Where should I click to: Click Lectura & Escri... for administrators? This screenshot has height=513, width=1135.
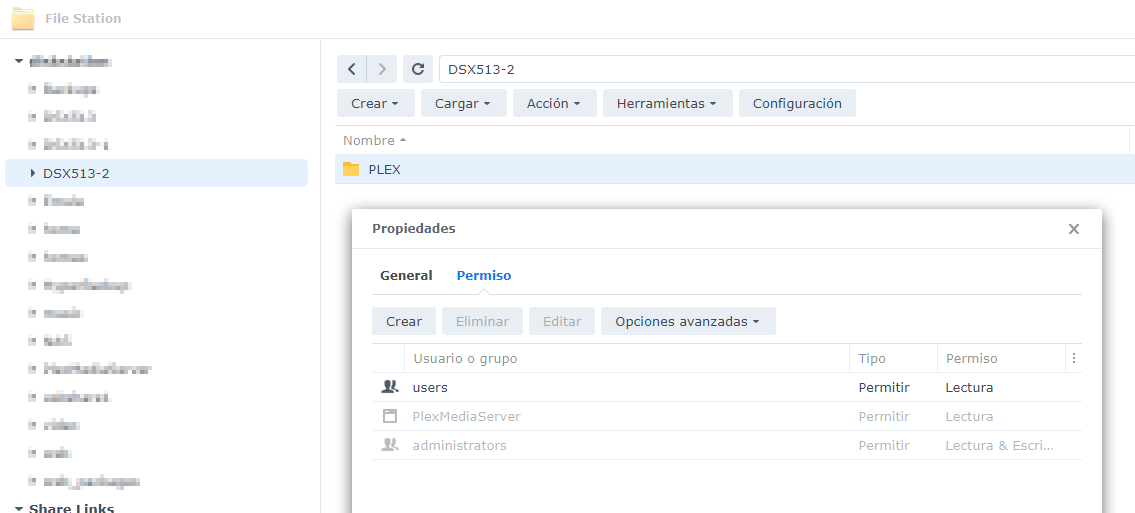coord(999,445)
